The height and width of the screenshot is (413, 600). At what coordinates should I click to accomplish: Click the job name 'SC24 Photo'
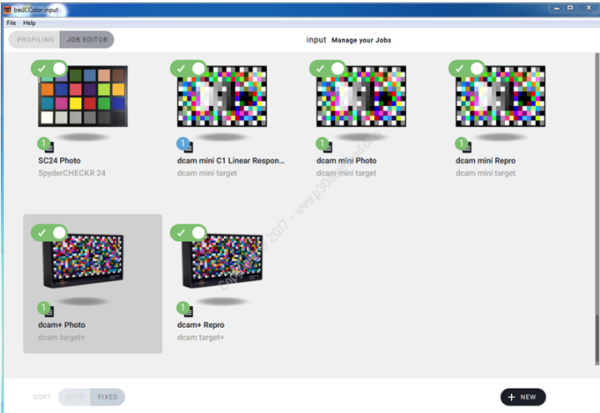point(59,161)
